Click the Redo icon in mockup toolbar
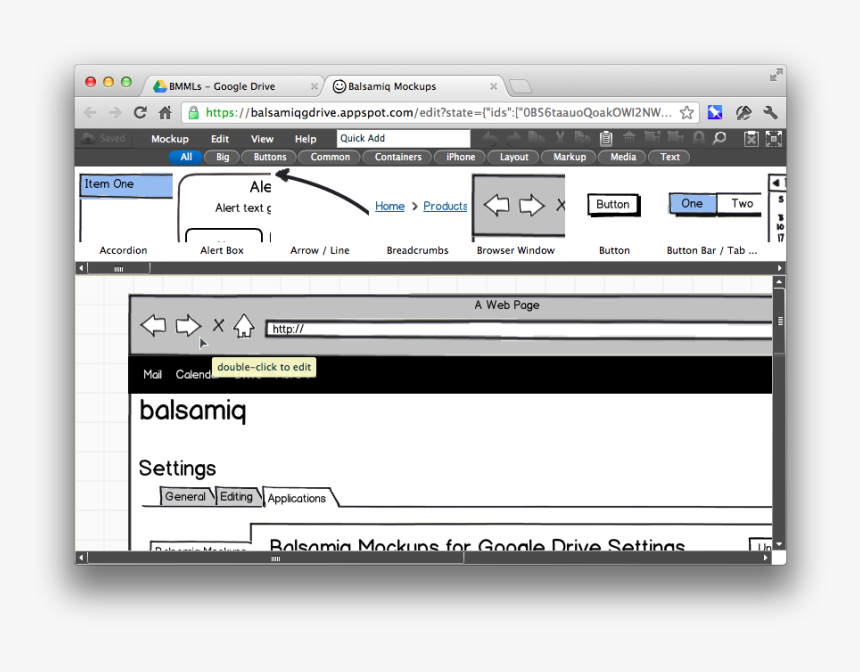860x672 pixels. pos(513,138)
